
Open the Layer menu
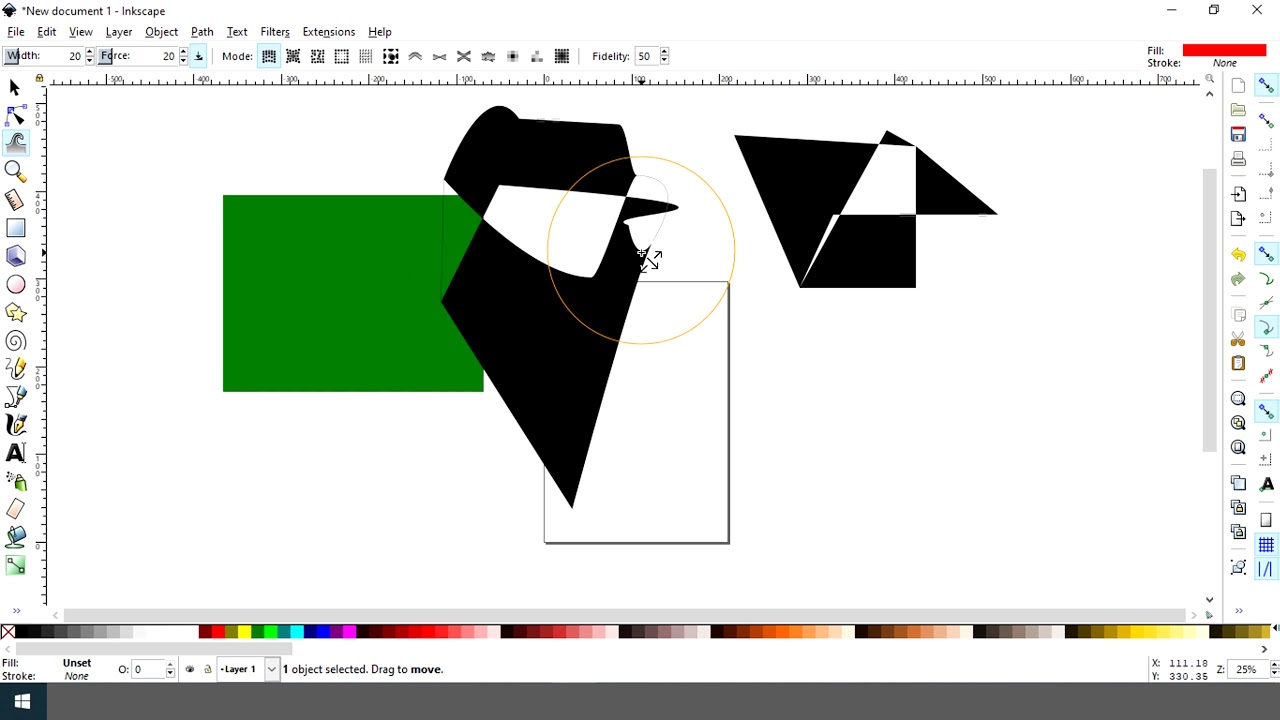(119, 32)
